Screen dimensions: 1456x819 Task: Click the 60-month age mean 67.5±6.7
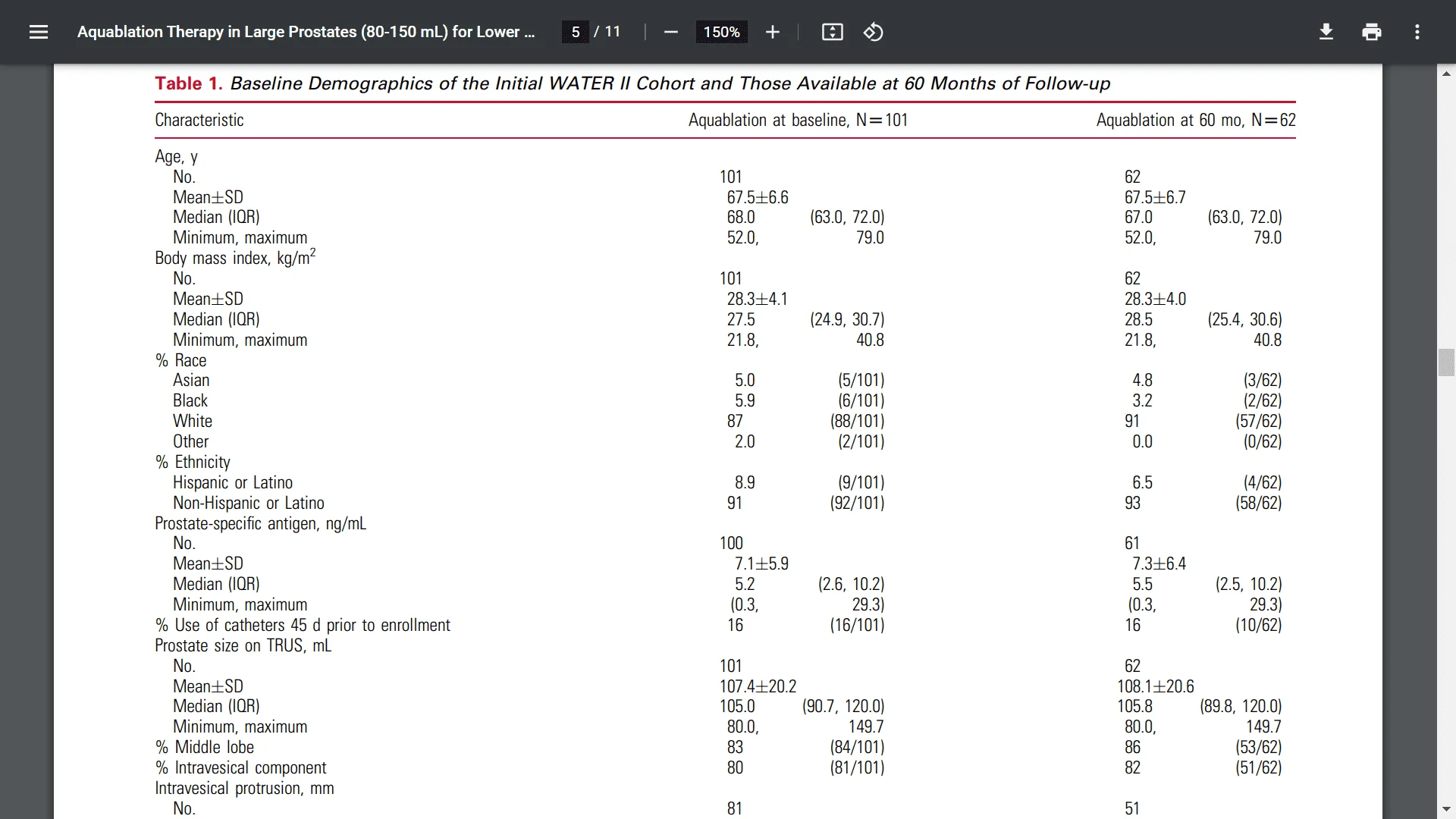[x=1155, y=198]
